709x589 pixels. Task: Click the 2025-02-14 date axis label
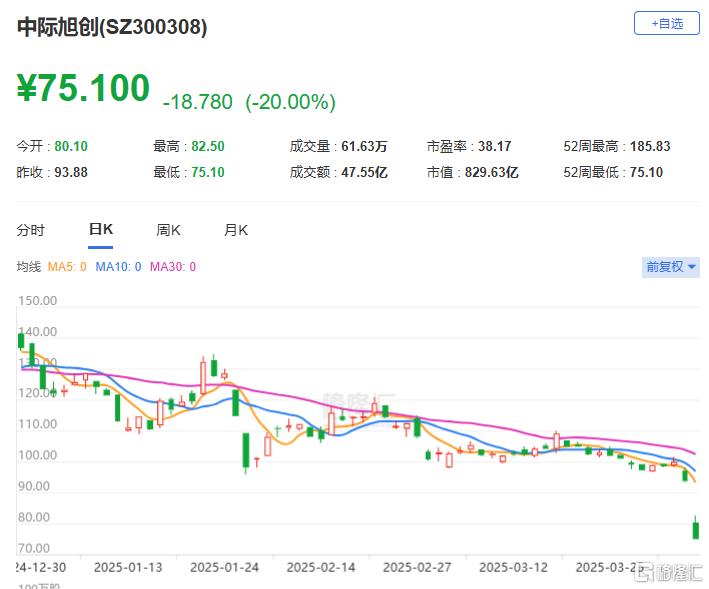click(x=321, y=567)
